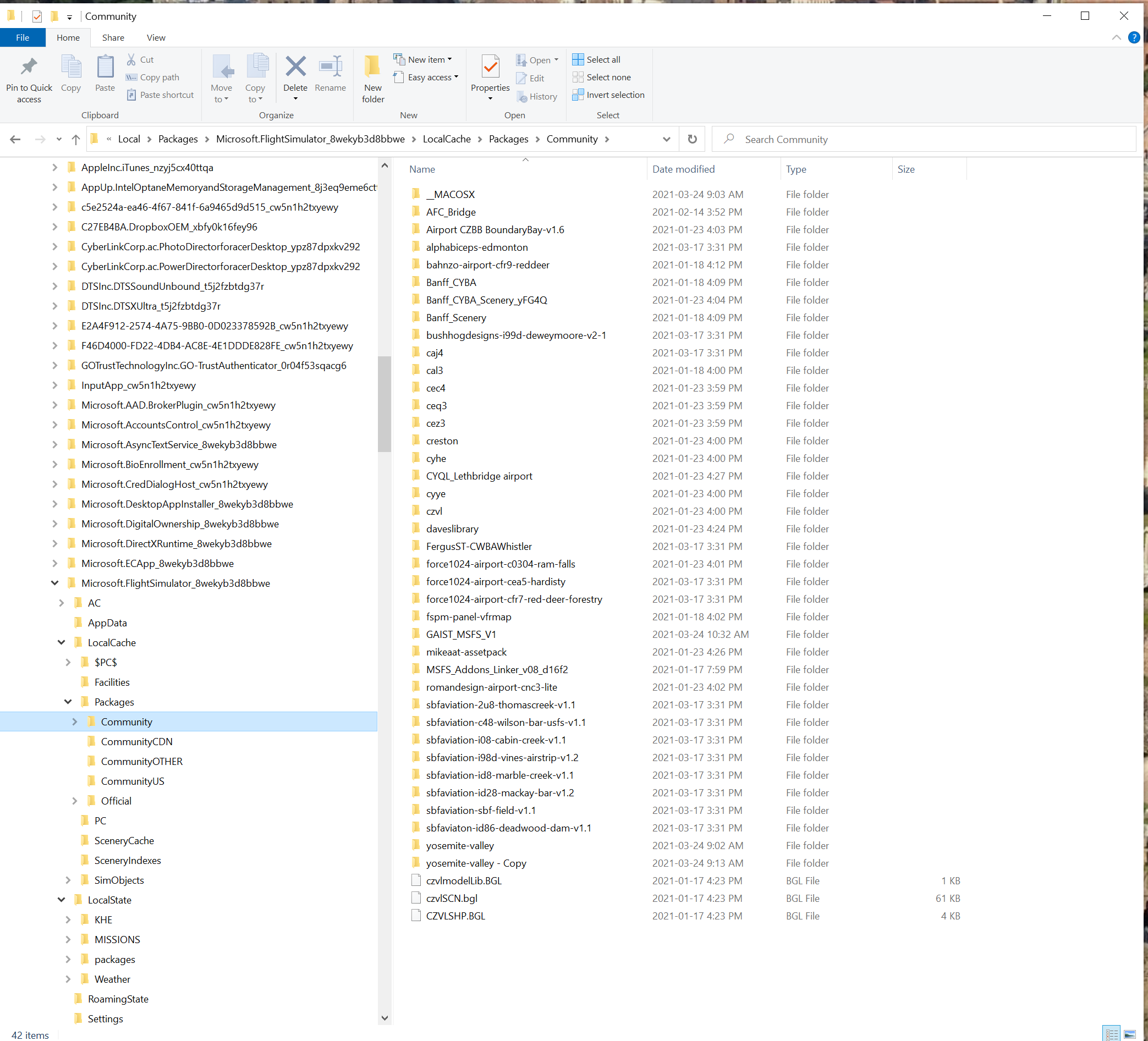
Task: Click the Delete icon in ribbon
Action: (x=295, y=68)
